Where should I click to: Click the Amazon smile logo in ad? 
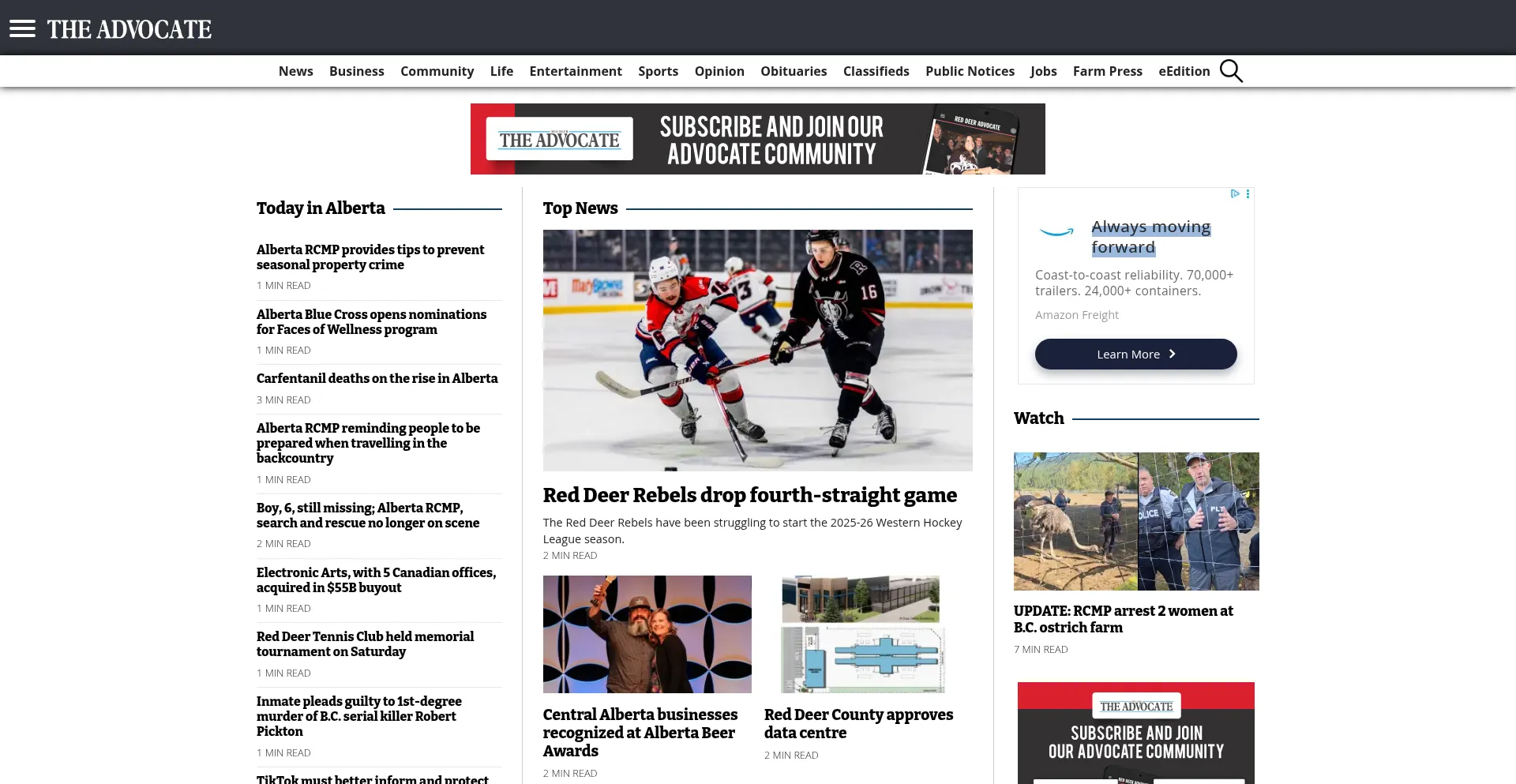pos(1056,232)
